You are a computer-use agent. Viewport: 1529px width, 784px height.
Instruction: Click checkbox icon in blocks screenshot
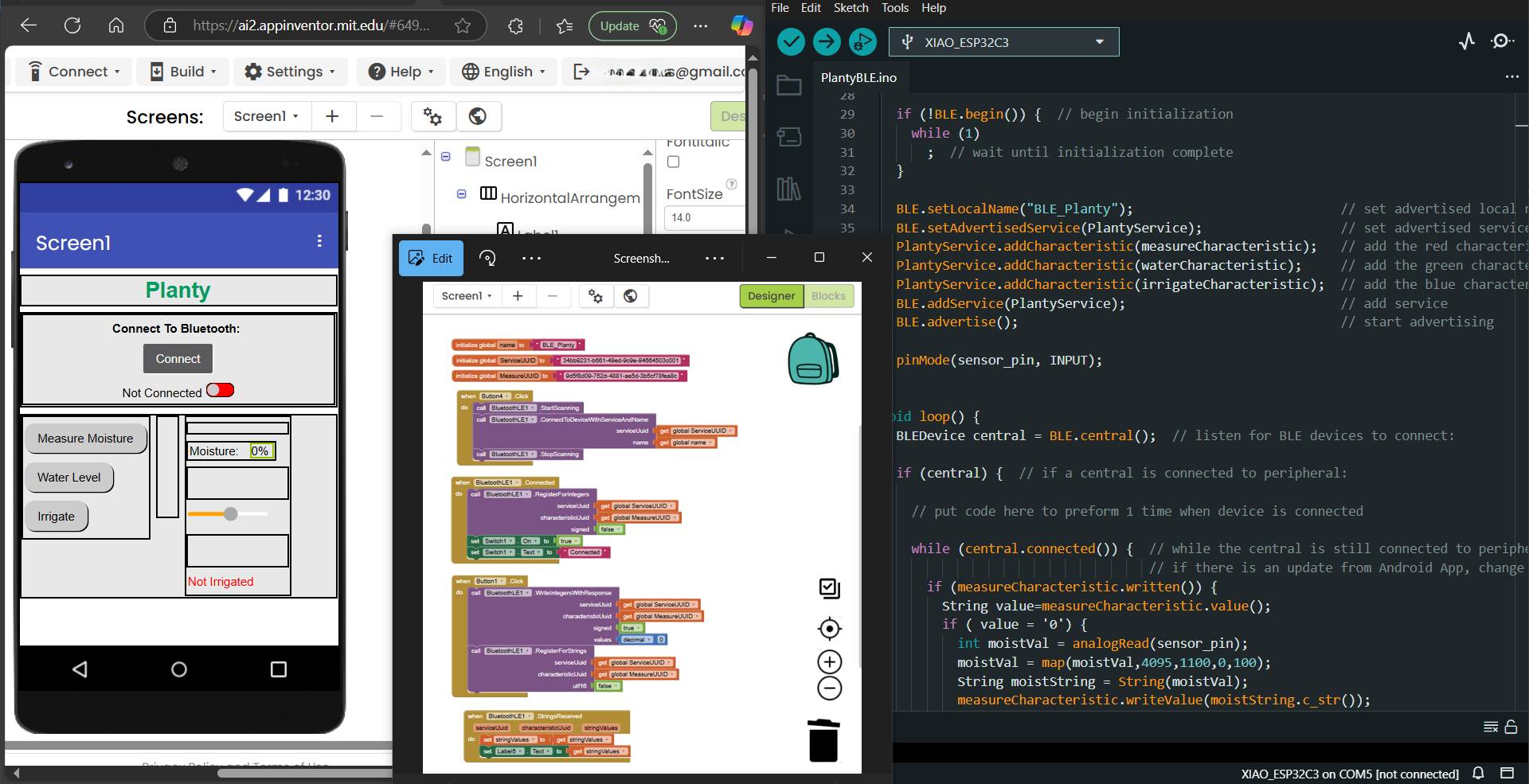point(829,588)
